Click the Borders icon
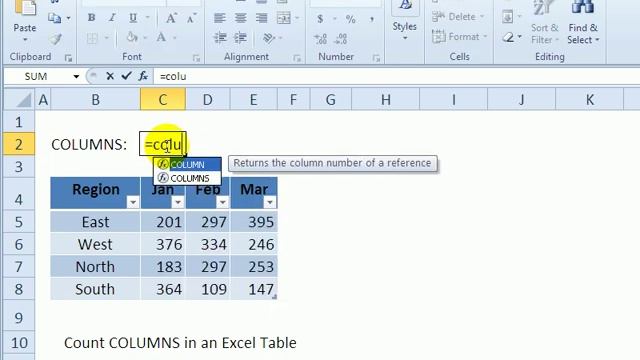The height and width of the screenshot is (360, 640). tap(92, 38)
